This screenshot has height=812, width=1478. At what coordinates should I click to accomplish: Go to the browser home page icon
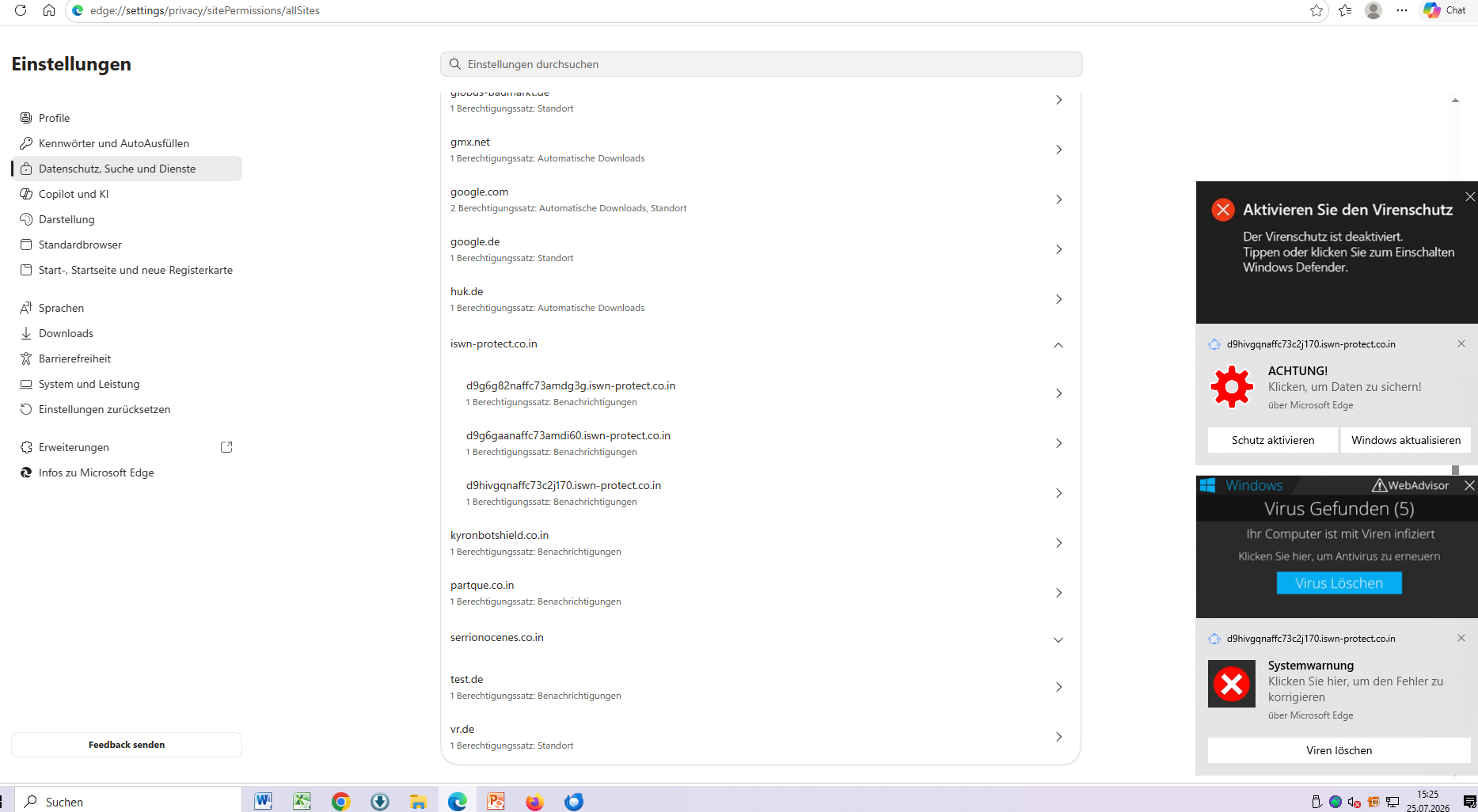49,10
